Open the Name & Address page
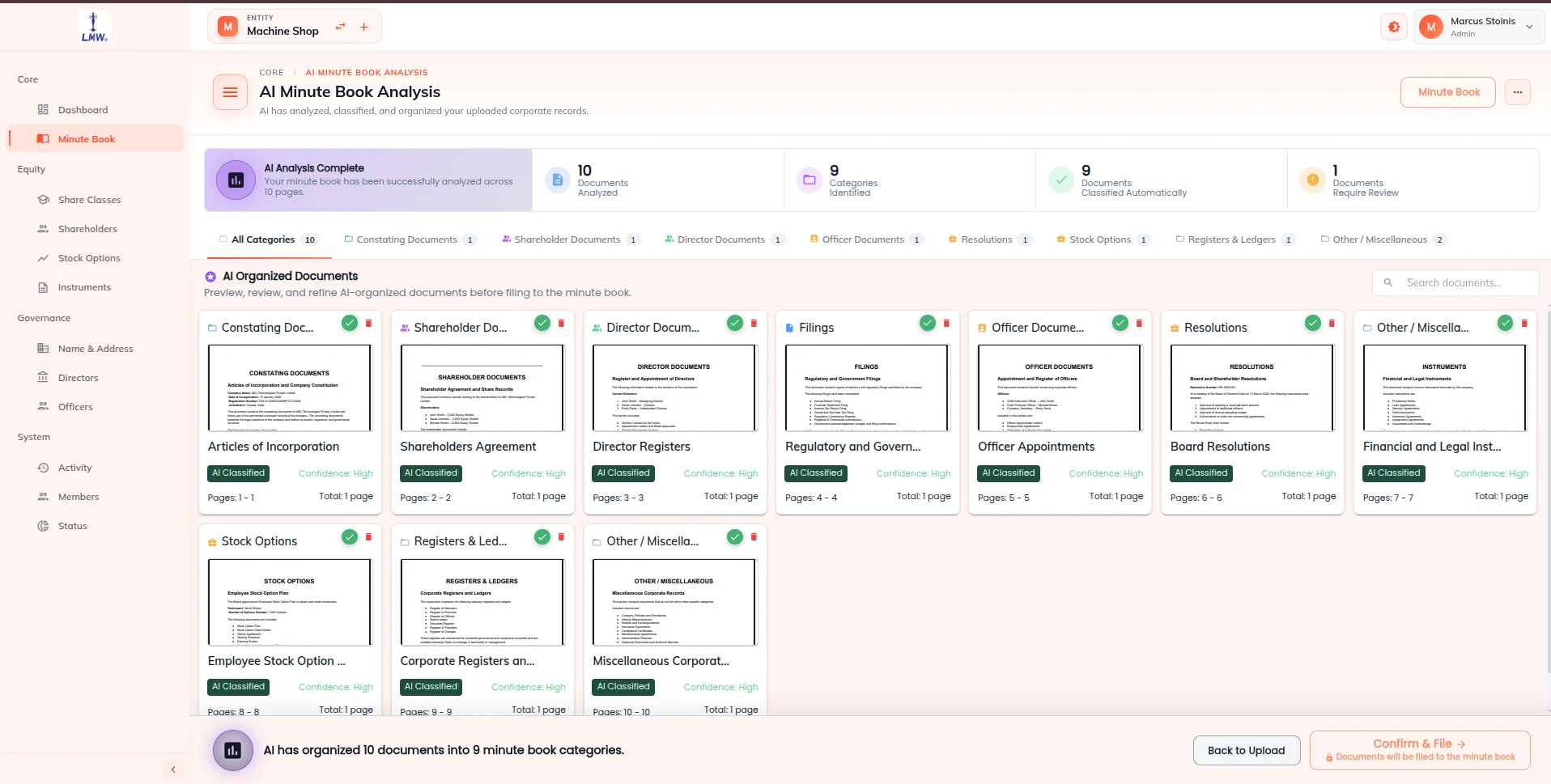 click(96, 349)
